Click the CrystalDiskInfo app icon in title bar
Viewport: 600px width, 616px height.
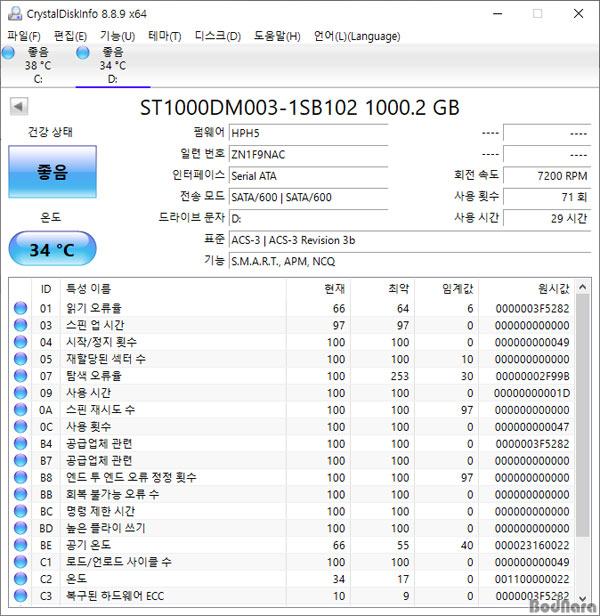pyautogui.click(x=15, y=14)
